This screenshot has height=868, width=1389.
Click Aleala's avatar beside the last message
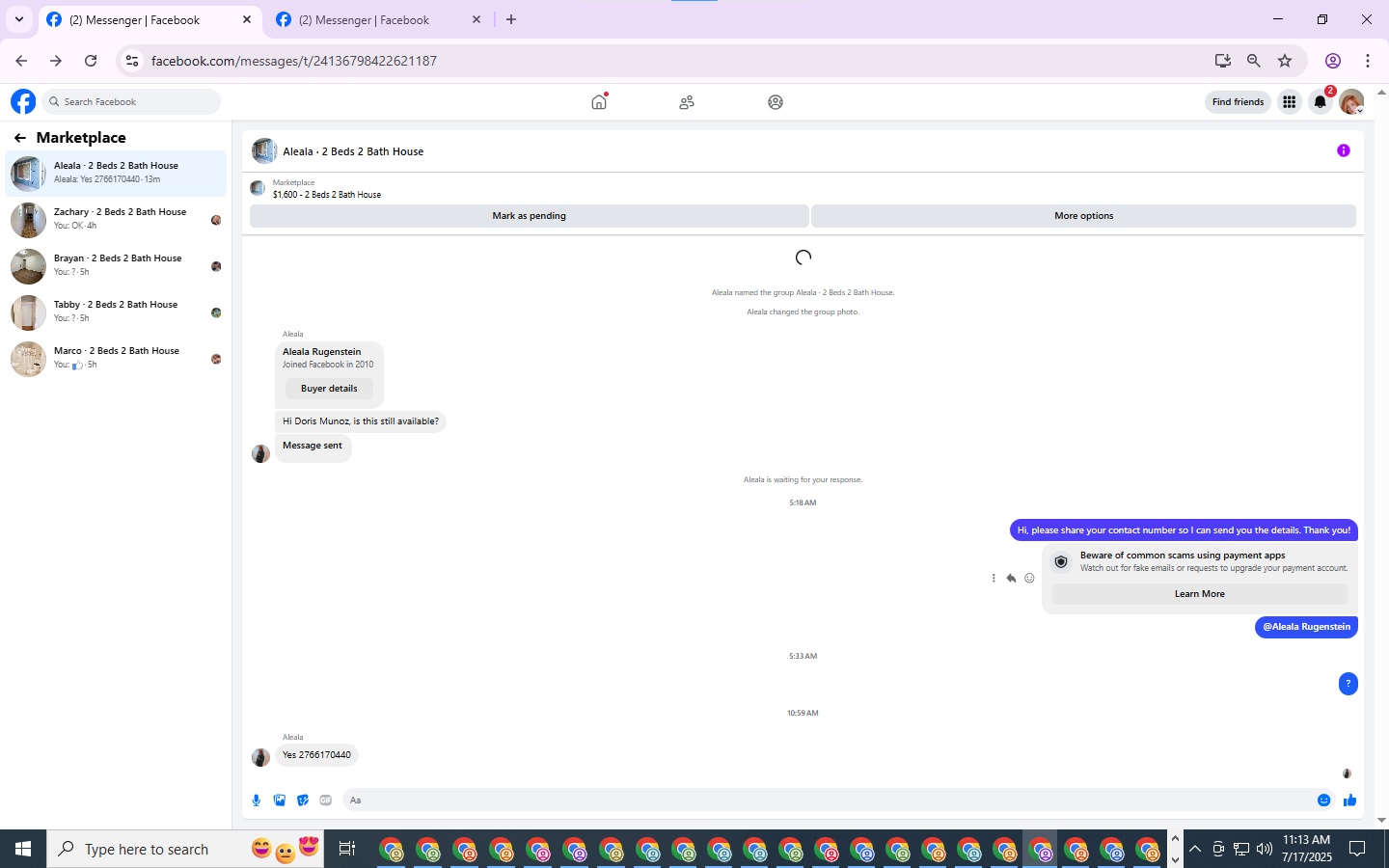pos(260,757)
